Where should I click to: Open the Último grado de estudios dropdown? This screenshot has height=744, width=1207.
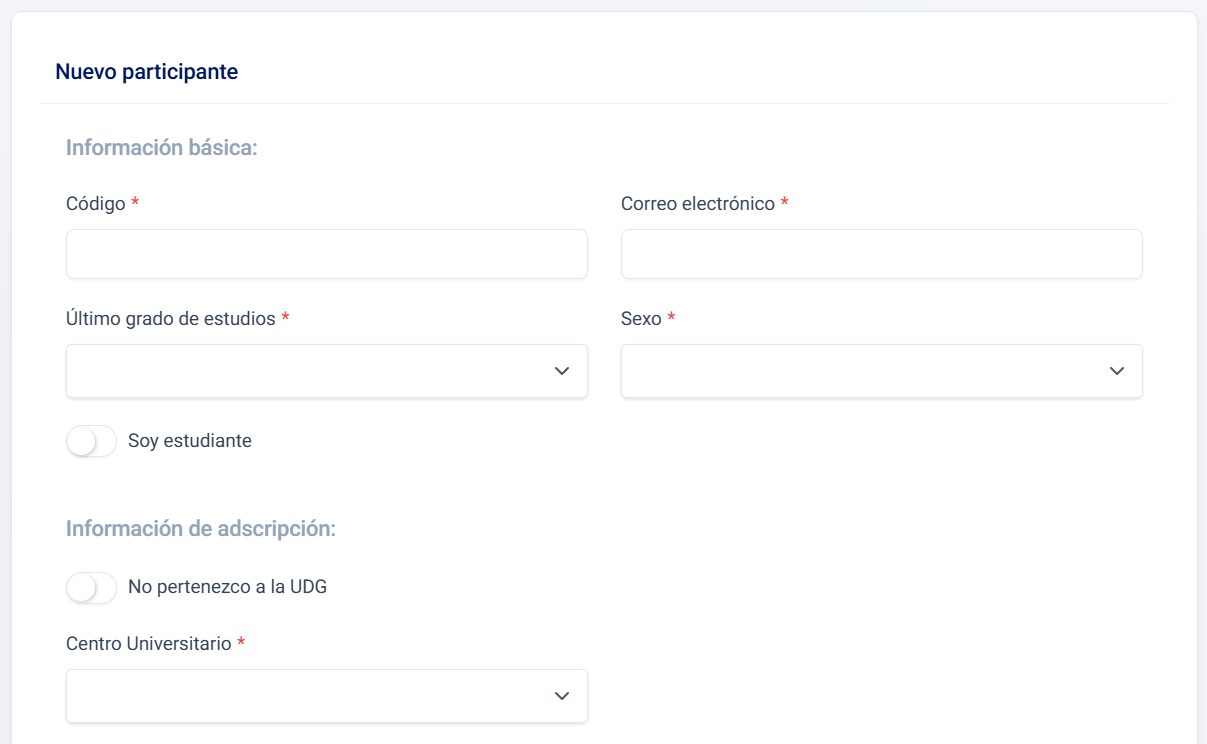tap(310, 371)
